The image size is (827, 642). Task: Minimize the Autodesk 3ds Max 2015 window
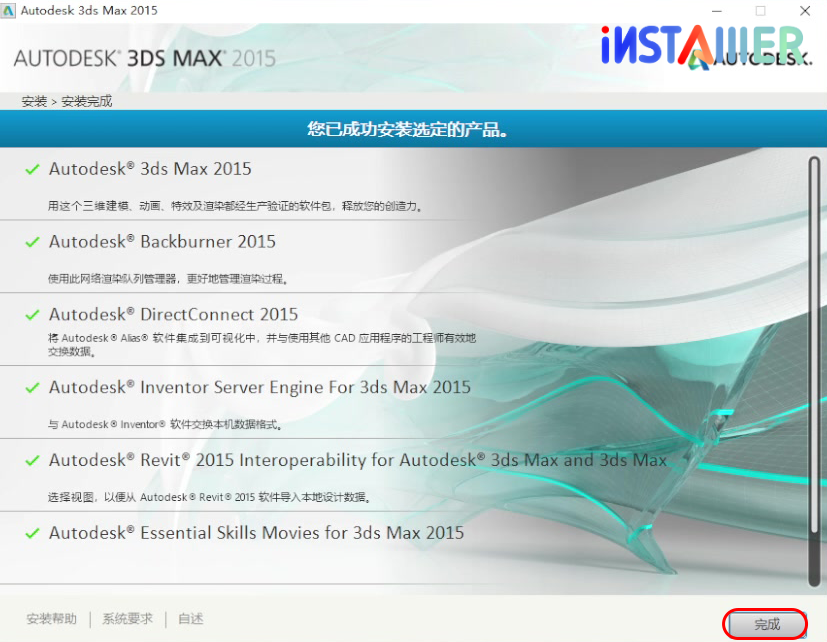point(717,11)
